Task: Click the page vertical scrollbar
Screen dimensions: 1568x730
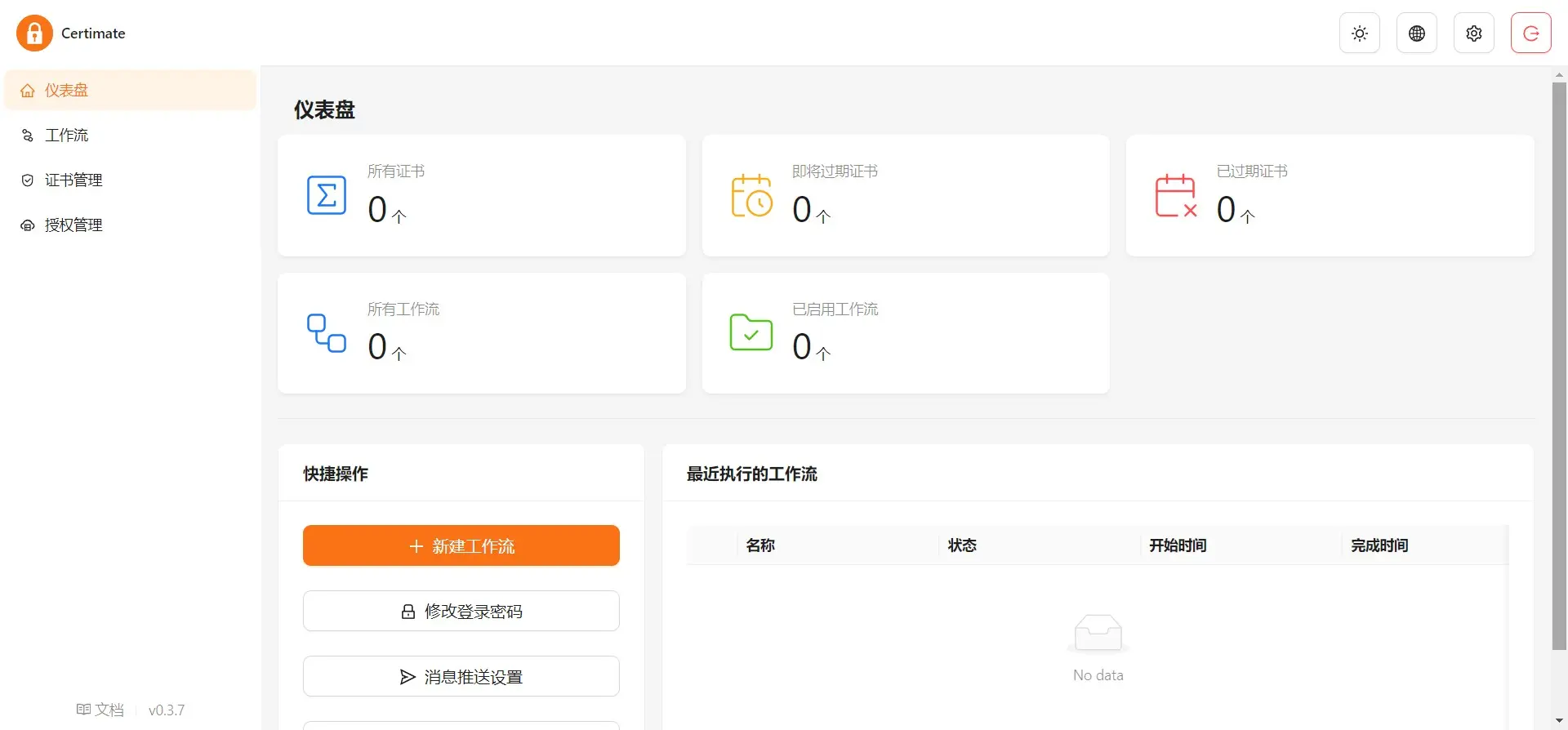Action: point(1558,366)
